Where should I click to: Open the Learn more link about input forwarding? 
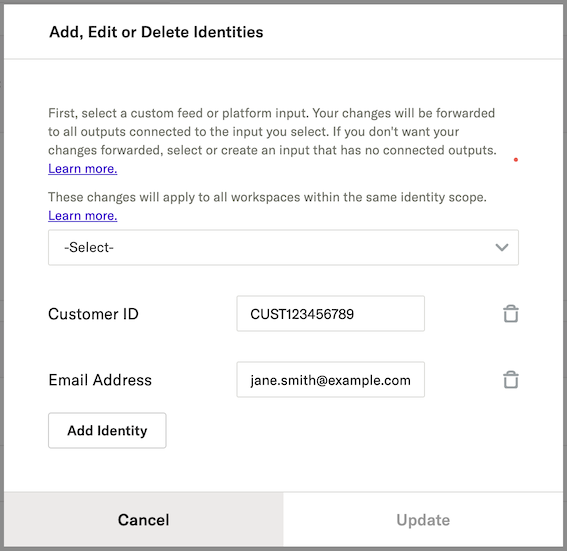(82, 168)
